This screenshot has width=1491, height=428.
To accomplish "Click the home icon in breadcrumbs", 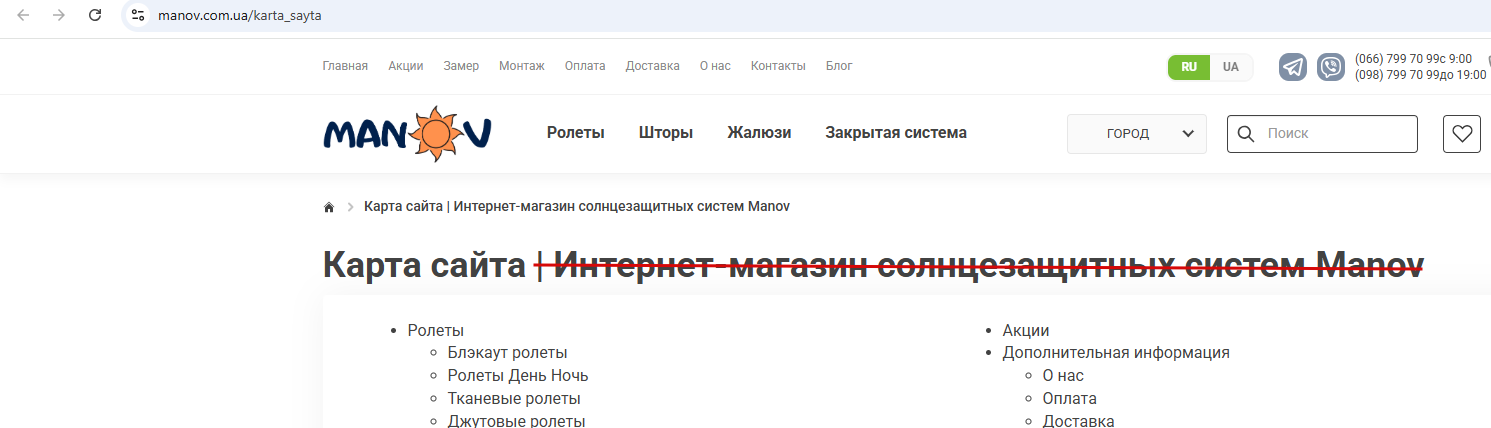I will click(329, 207).
